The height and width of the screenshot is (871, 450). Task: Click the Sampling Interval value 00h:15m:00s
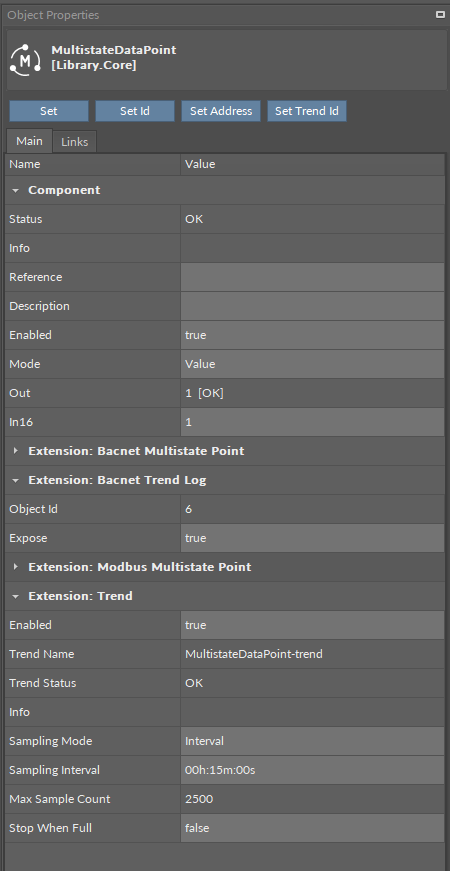click(312, 770)
